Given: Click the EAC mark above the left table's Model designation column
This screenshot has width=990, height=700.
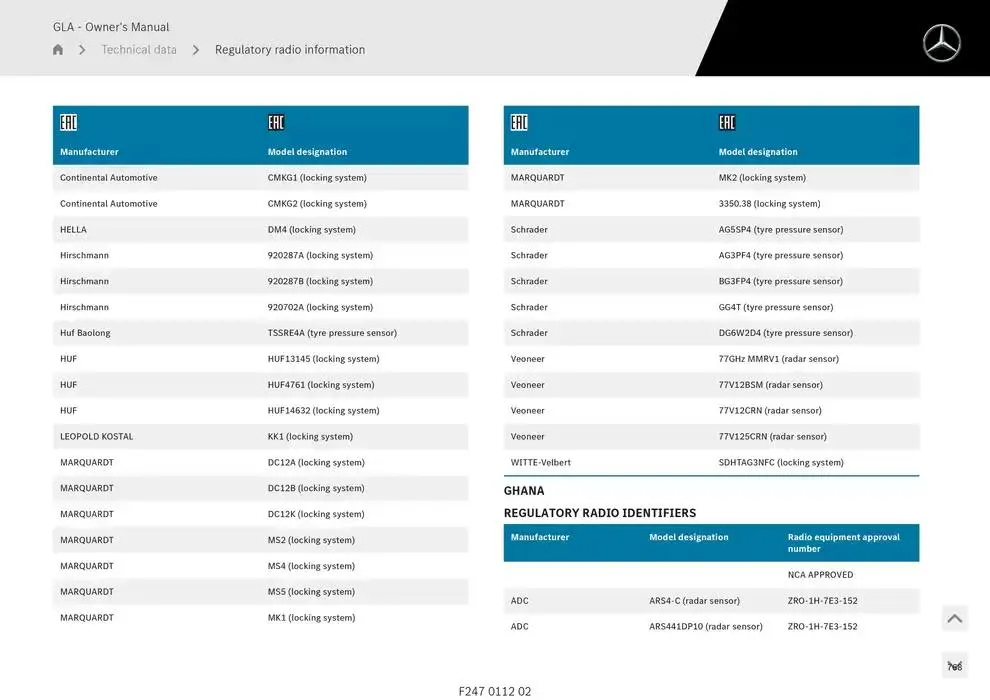Looking at the screenshot, I should click(276, 123).
